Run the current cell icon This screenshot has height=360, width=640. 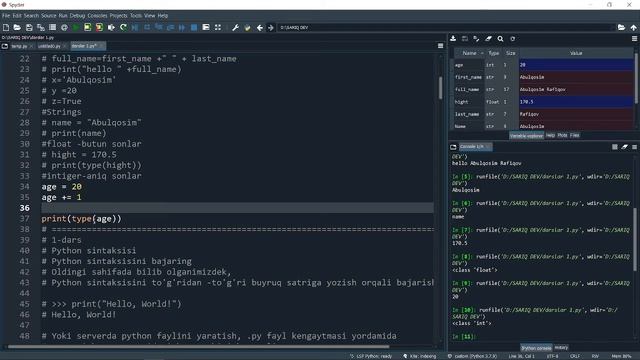pos(88,27)
